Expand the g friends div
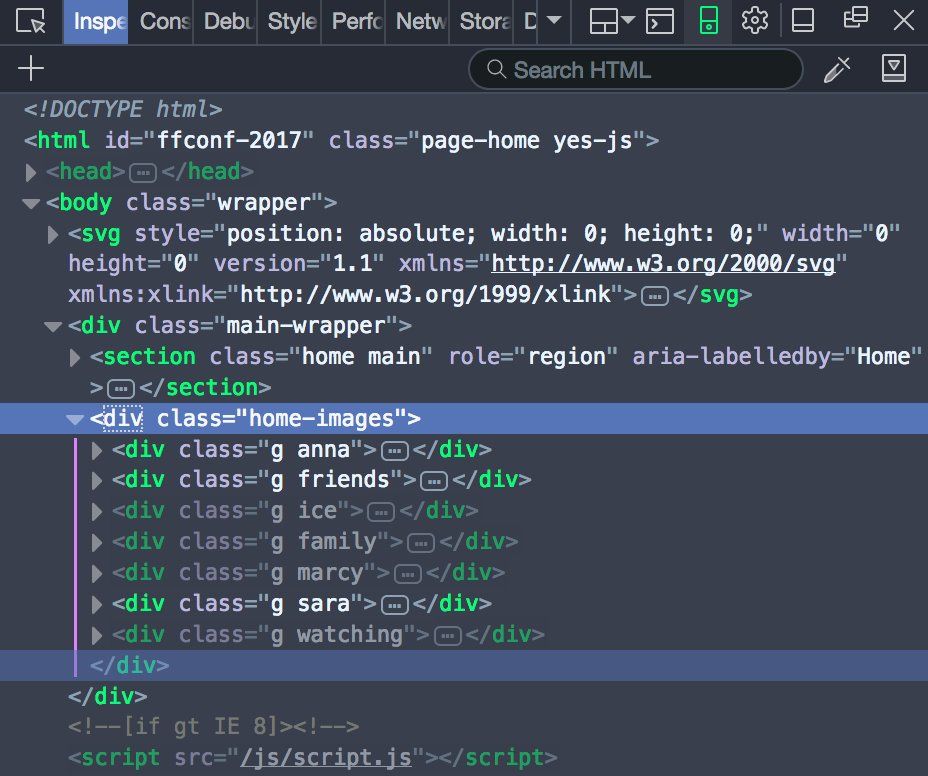Image resolution: width=928 pixels, height=776 pixels. (96, 481)
